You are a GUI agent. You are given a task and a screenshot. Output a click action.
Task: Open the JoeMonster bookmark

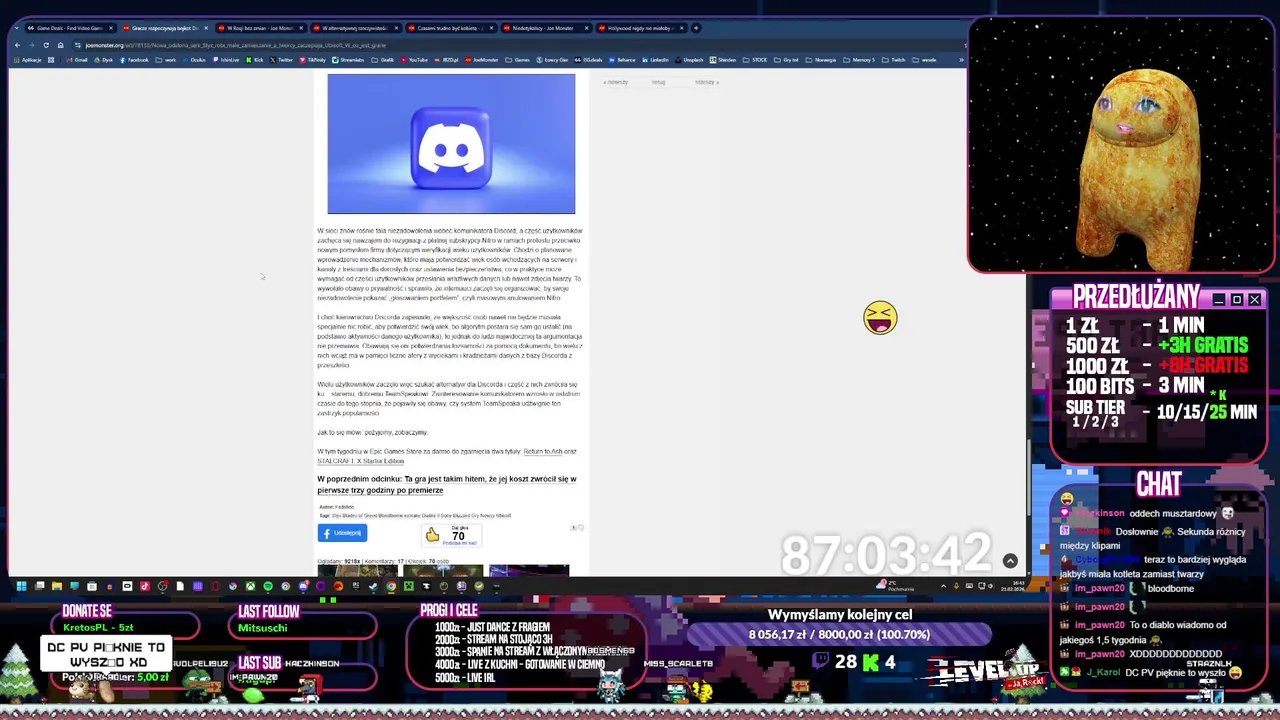[x=482, y=60]
